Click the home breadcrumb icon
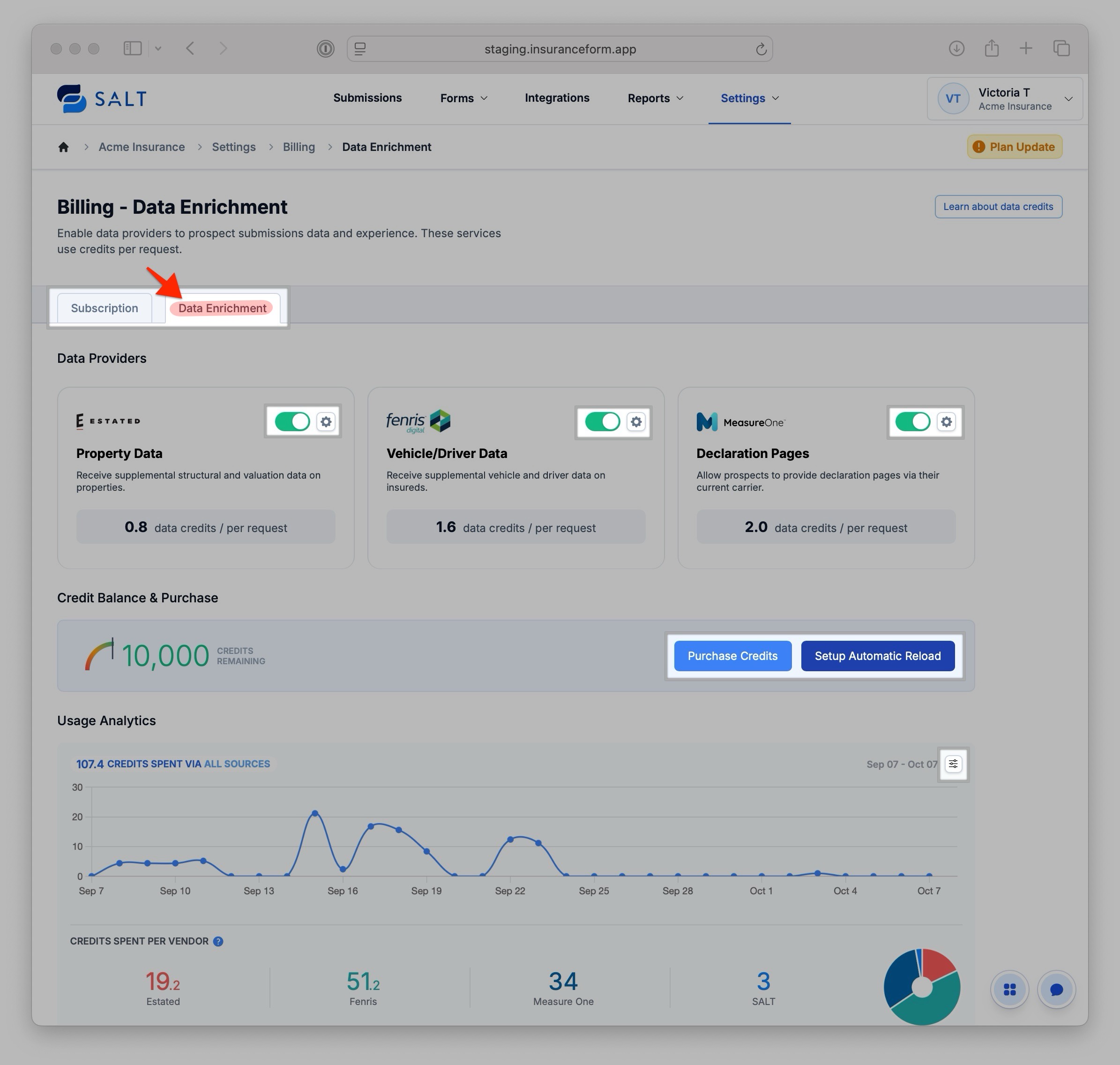The image size is (1120, 1065). pyautogui.click(x=64, y=147)
